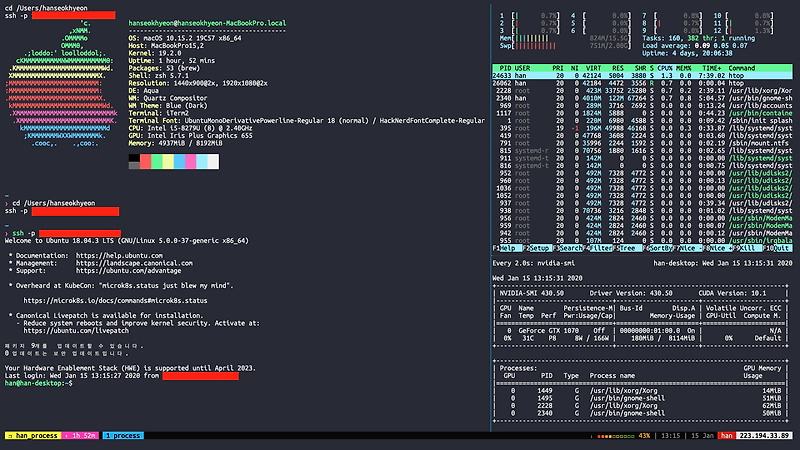The image size is (800, 450).
Task: Select the '1 process' tmux window tab
Action: 123,436
